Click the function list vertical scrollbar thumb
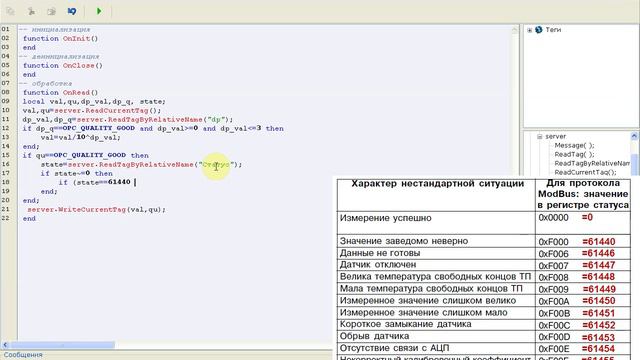 coord(634,164)
